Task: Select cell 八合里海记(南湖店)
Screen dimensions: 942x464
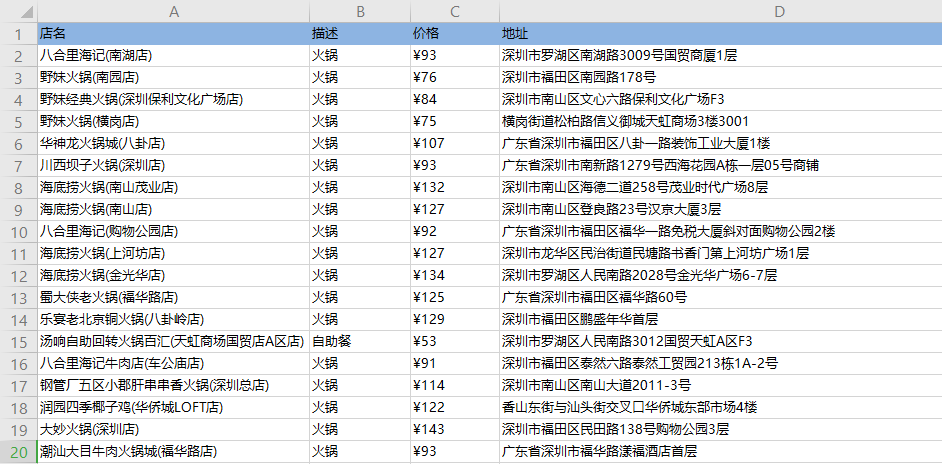Action: pos(174,56)
